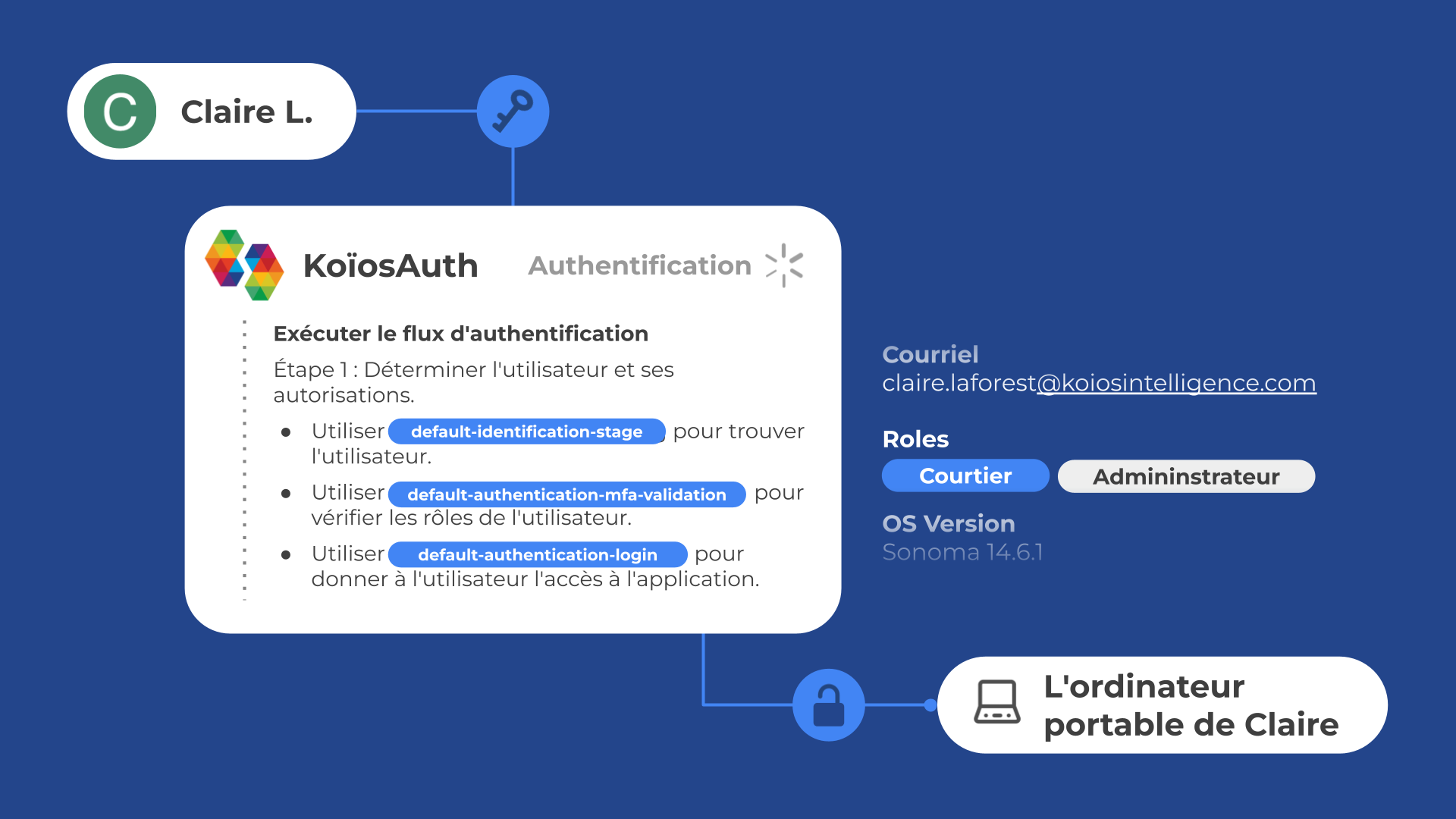Click the laptop icon beside L'ordinateur portable
The width and height of the screenshot is (1456, 819).
[x=996, y=702]
